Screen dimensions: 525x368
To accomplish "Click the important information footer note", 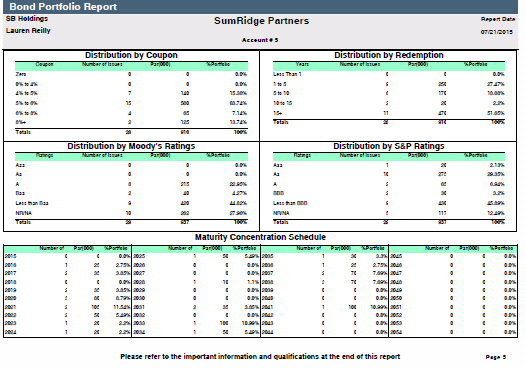I will tap(260, 357).
